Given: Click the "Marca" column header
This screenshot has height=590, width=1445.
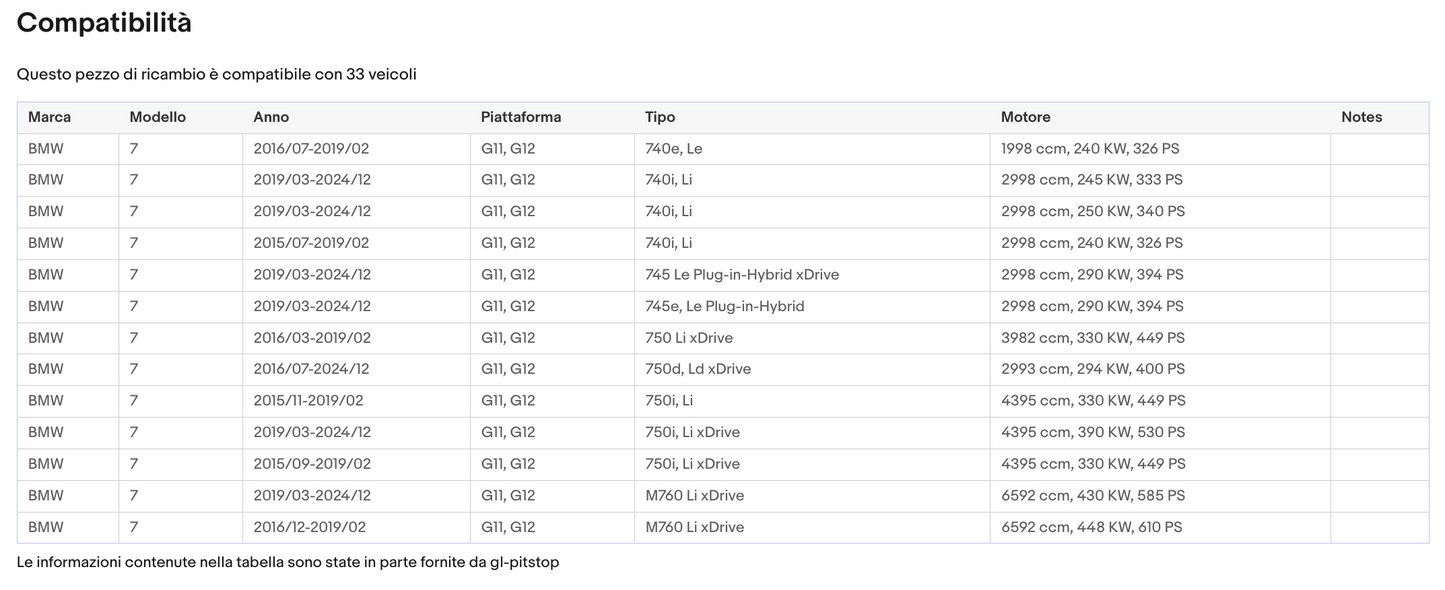Looking at the screenshot, I should (x=49, y=117).
